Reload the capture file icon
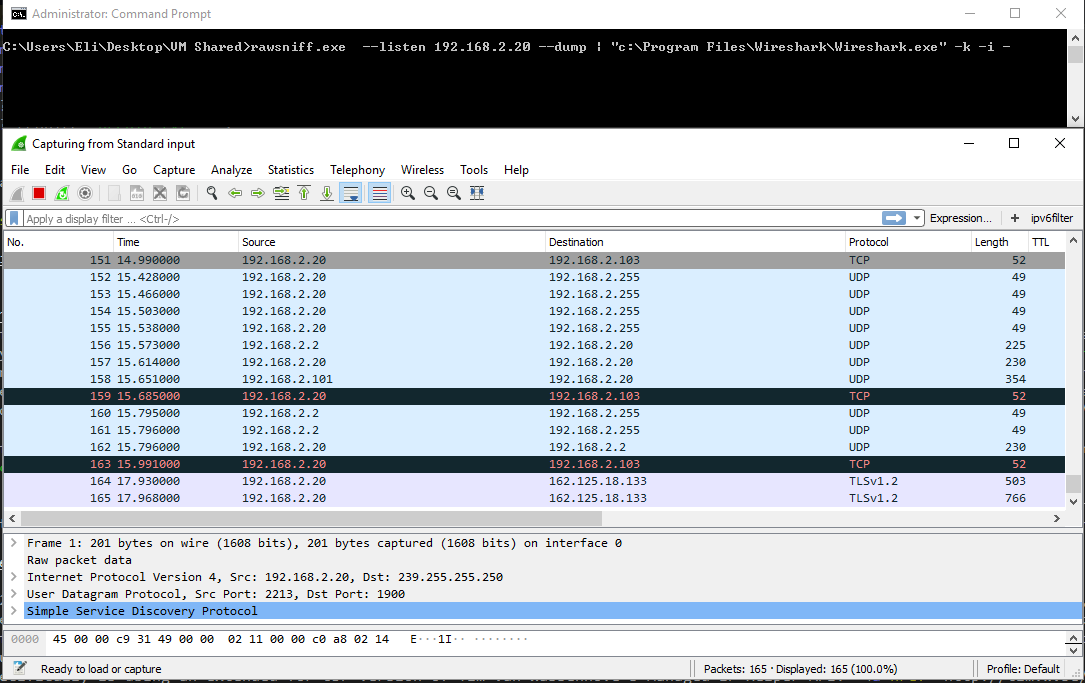This screenshot has width=1085, height=683. point(183,194)
